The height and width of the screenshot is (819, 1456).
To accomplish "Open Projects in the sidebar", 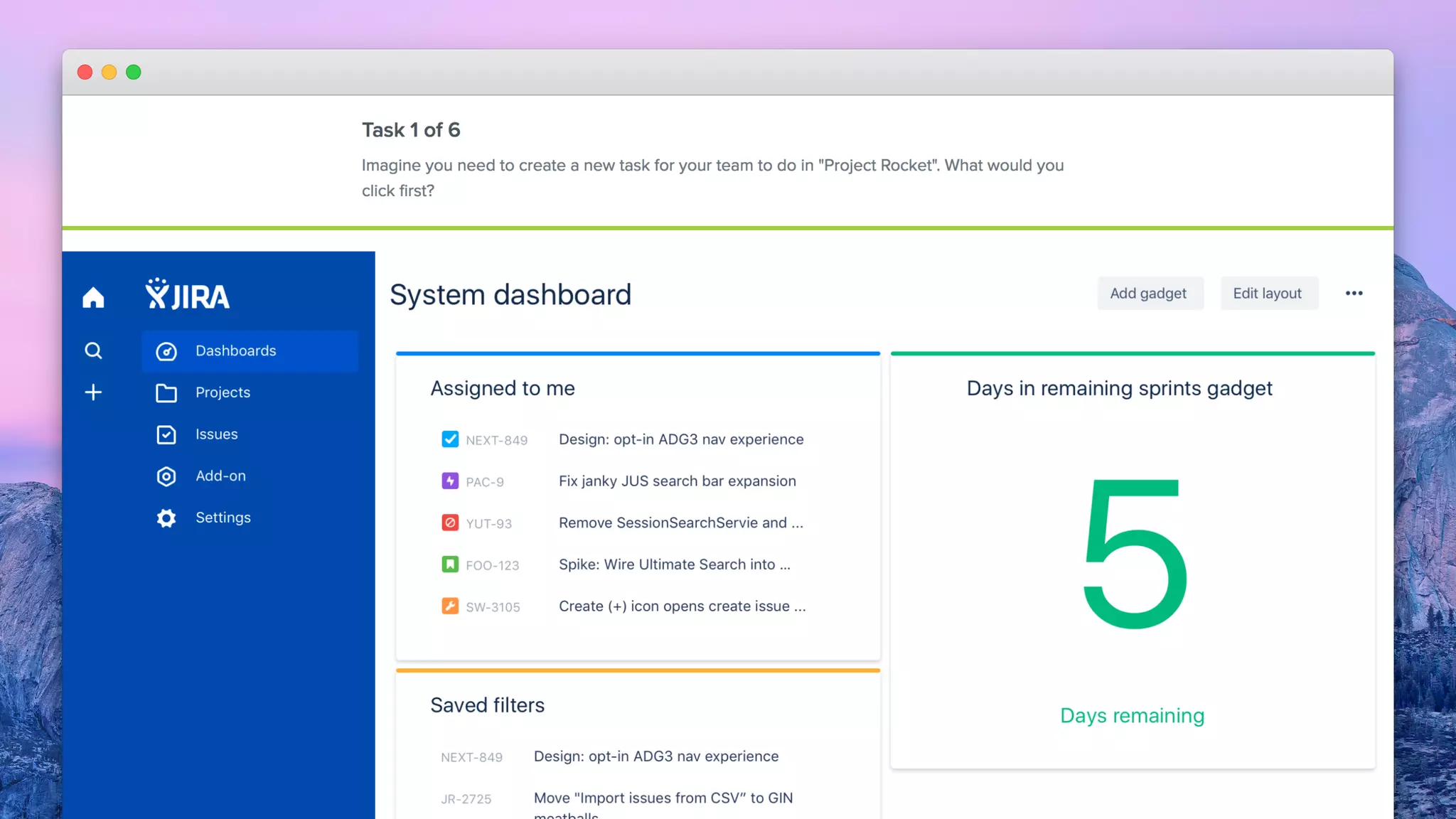I will pyautogui.click(x=223, y=392).
